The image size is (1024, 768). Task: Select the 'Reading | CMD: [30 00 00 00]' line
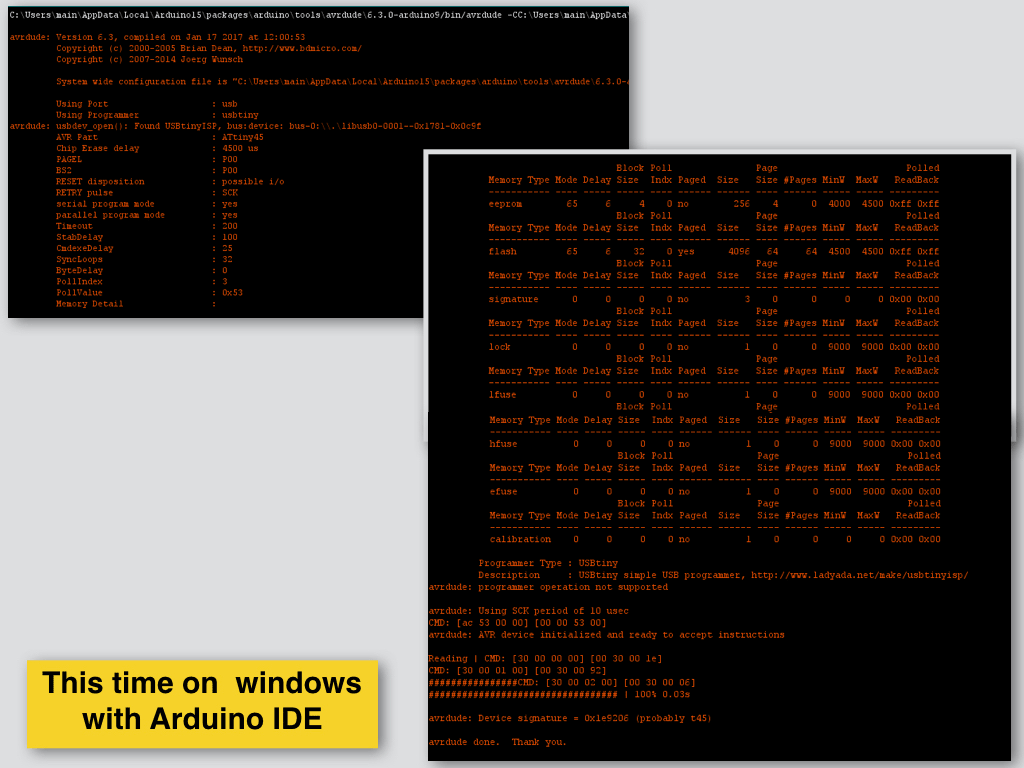[x=545, y=658]
